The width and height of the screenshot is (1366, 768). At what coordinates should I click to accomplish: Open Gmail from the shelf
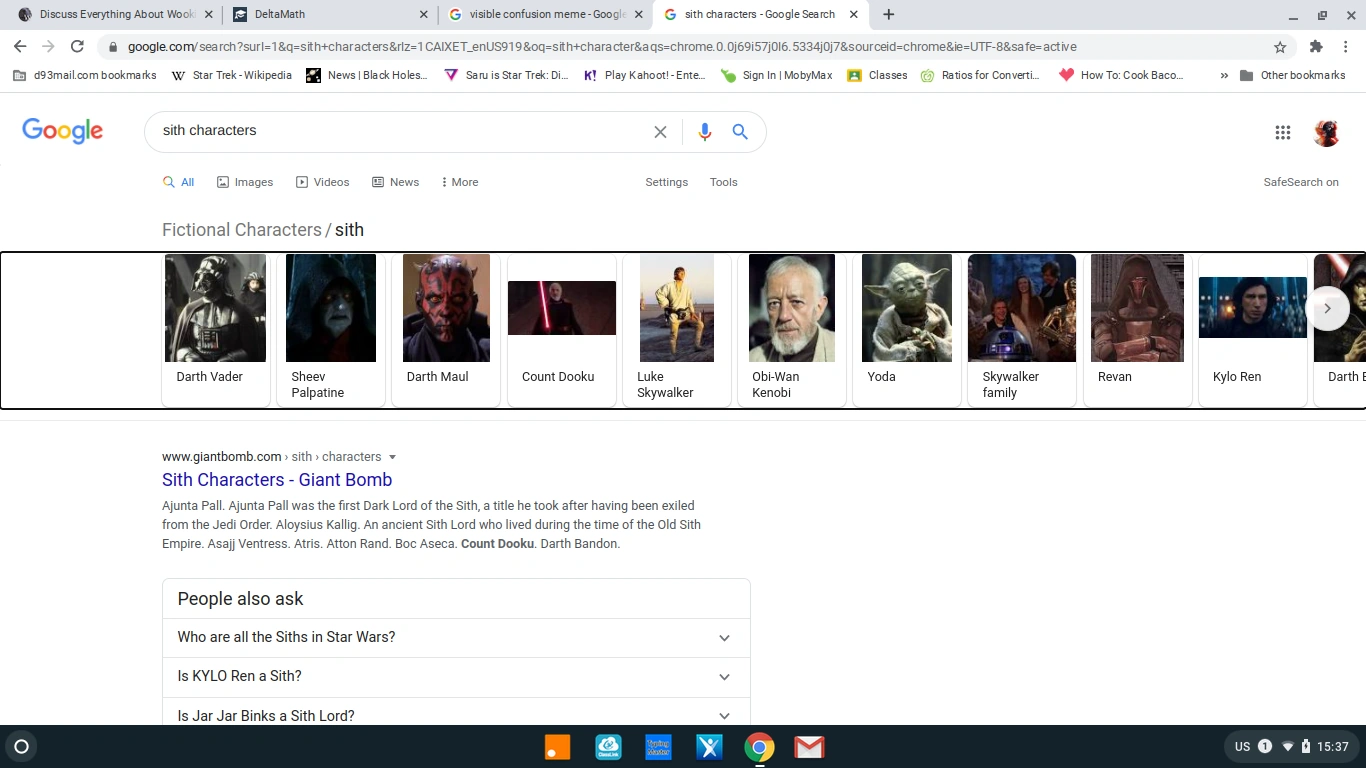(808, 746)
